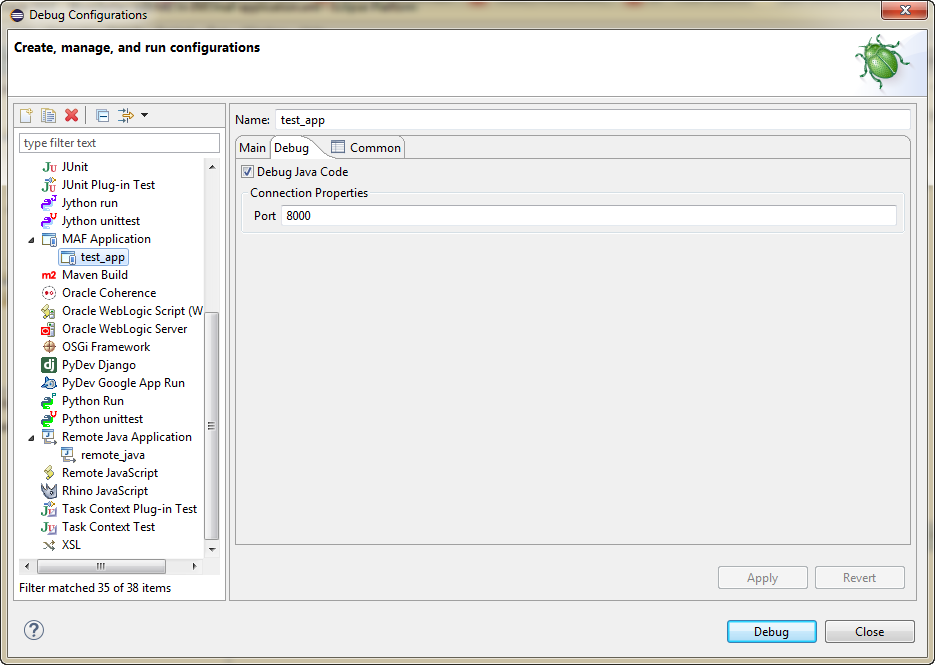
Task: Click the Remote Java Application icon
Action: (49, 437)
